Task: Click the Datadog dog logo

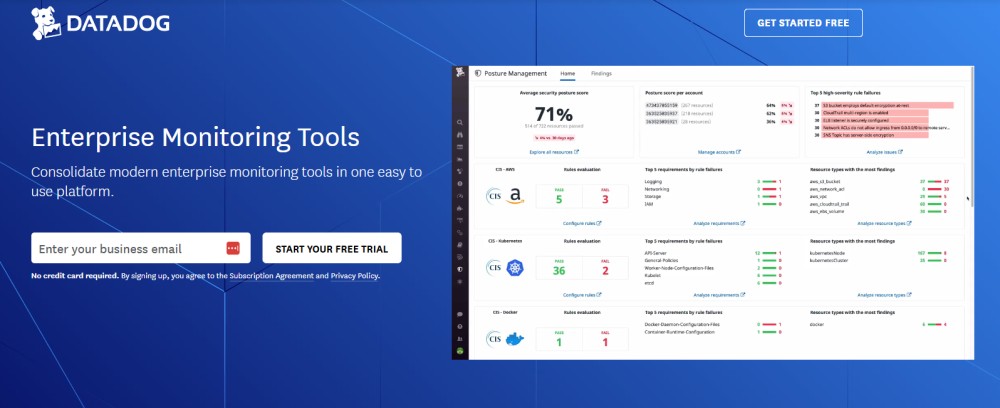Action: (x=43, y=22)
